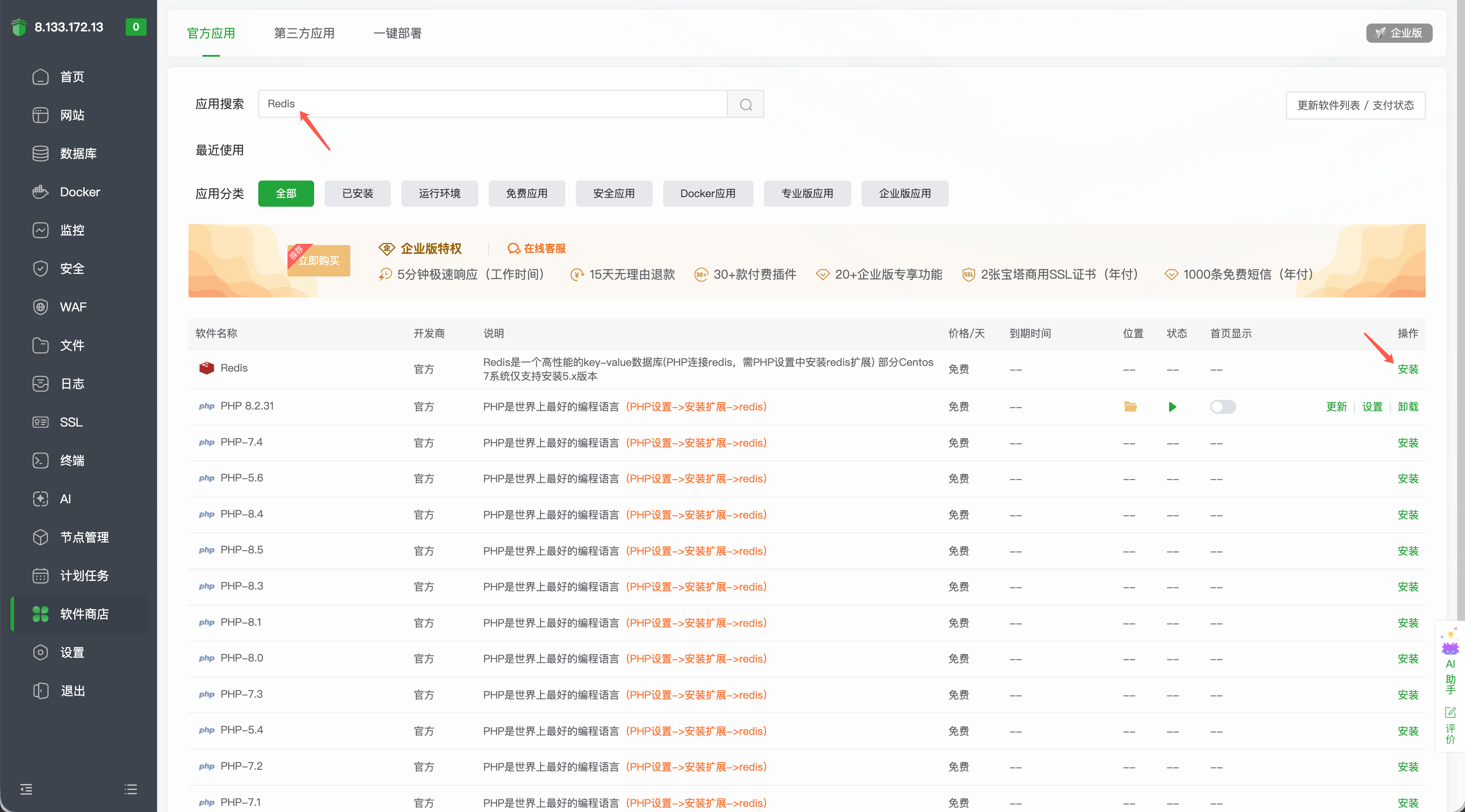
Task: Click the 企业版 badge button
Action: click(x=1399, y=33)
